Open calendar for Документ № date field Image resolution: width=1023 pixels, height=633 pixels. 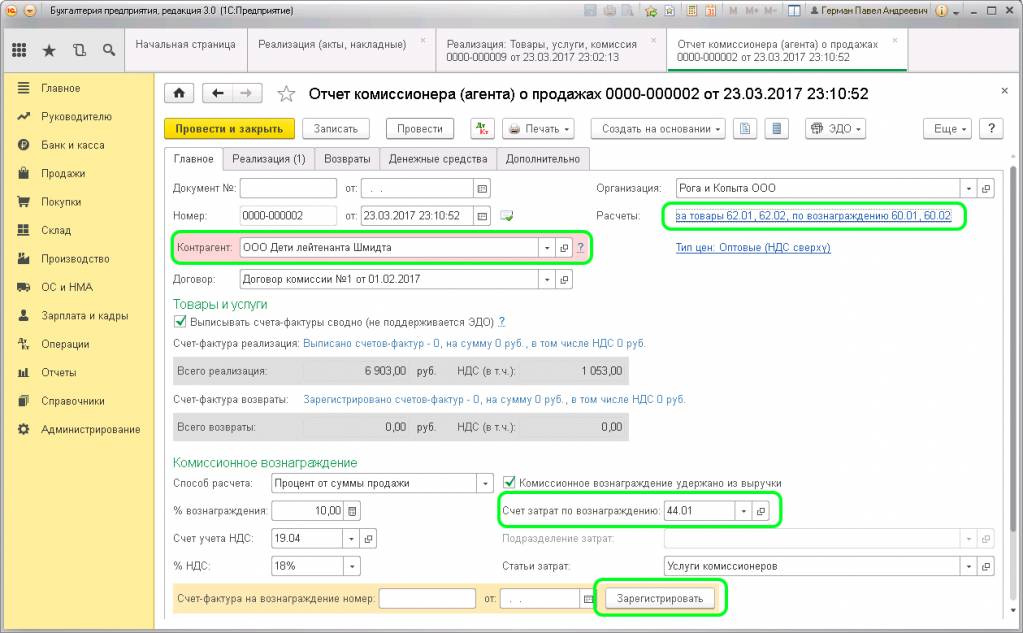[482, 189]
